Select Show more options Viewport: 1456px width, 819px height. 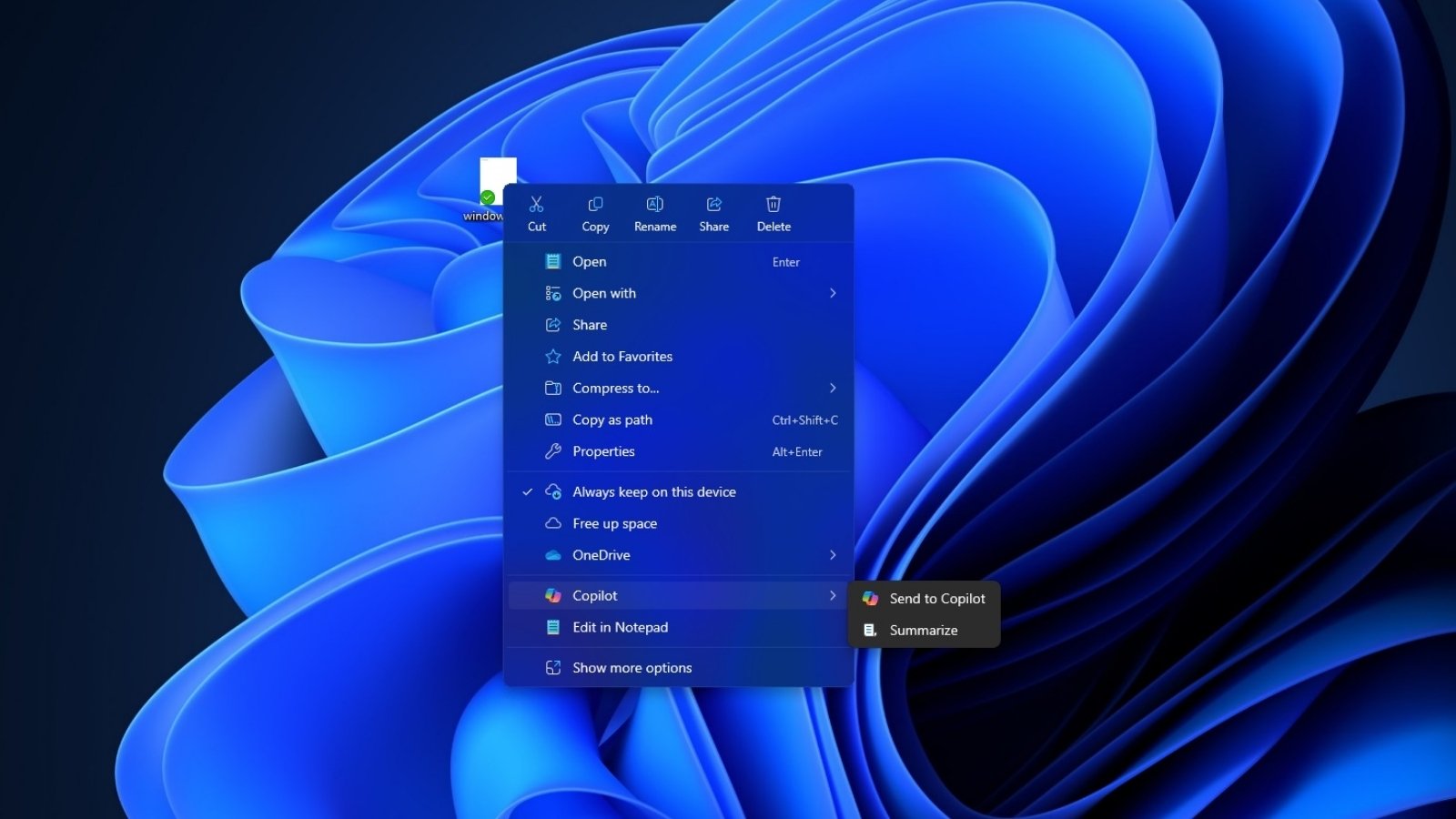click(679, 668)
